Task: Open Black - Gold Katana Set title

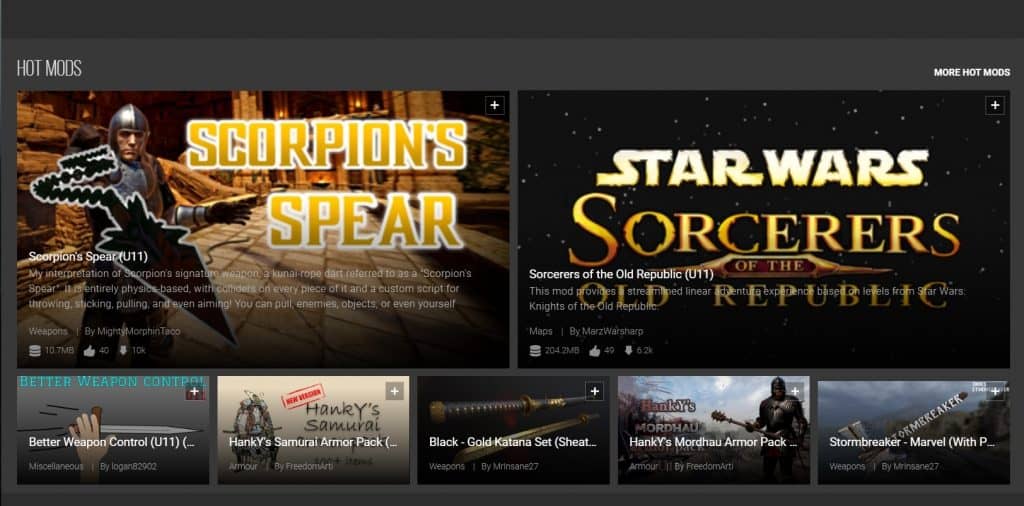Action: [513, 442]
